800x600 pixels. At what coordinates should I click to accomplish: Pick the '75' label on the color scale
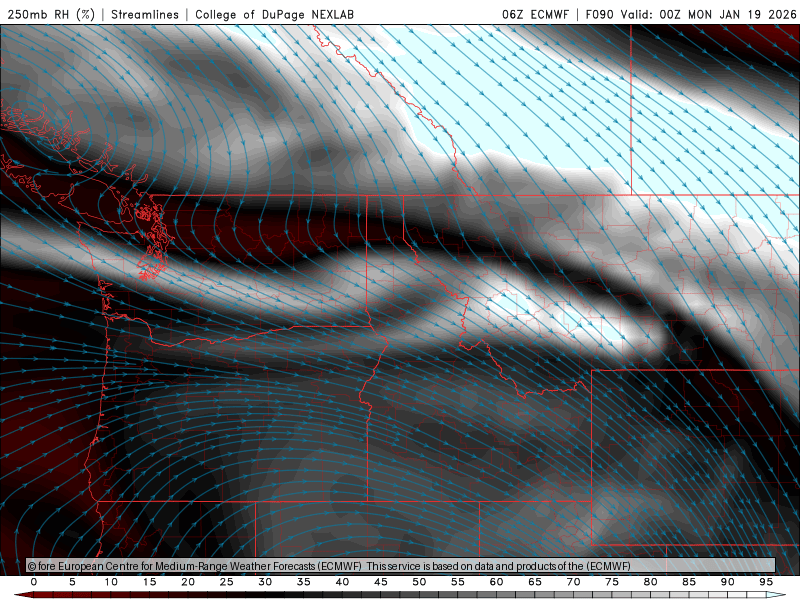pos(612,582)
